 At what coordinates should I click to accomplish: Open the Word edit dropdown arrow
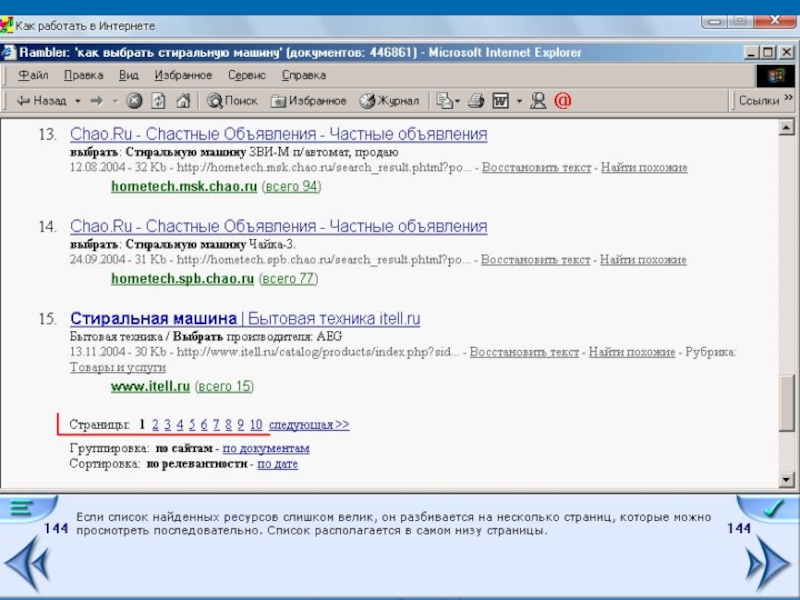pyautogui.click(x=519, y=101)
